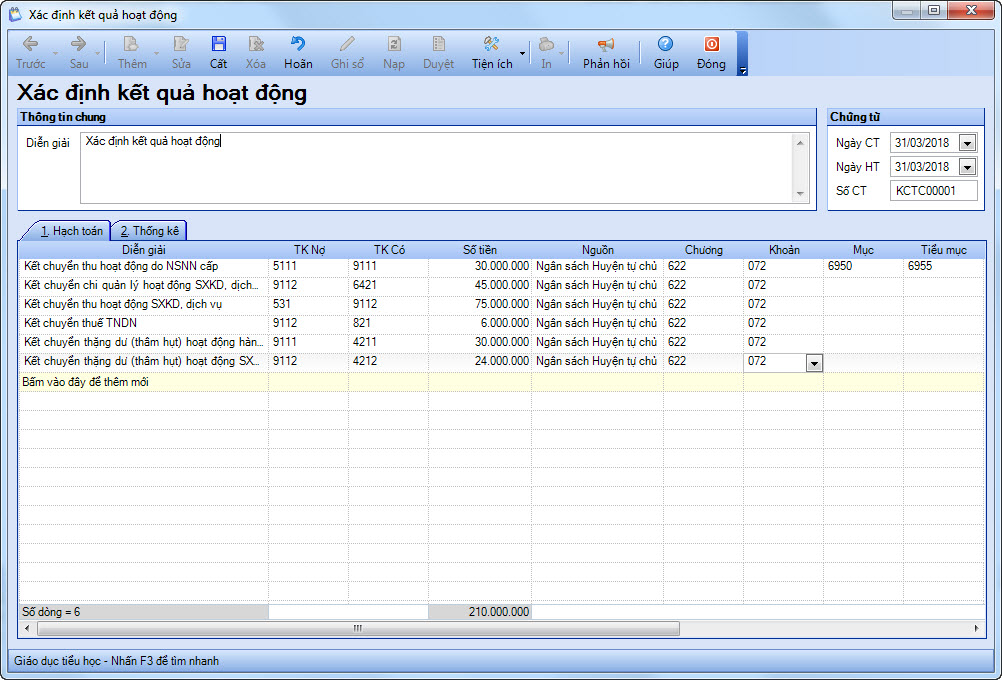Image resolution: width=1002 pixels, height=680 pixels.
Task: Click the Khoản column header
Action: coord(784,250)
